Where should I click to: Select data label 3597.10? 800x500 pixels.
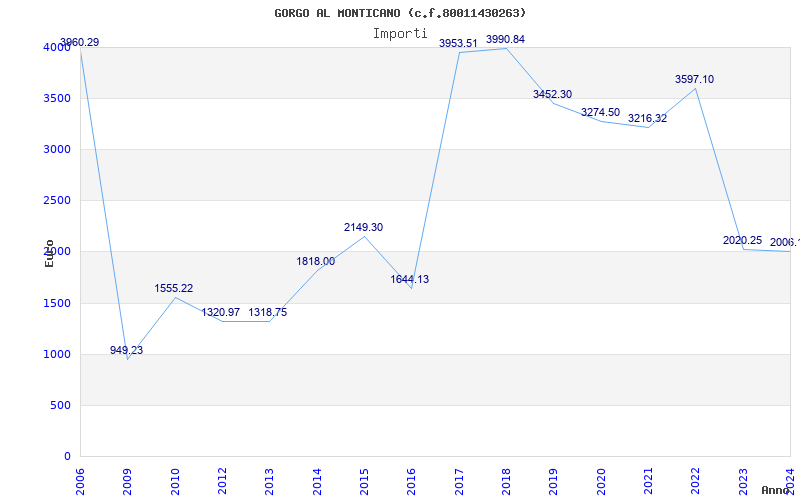pos(694,79)
